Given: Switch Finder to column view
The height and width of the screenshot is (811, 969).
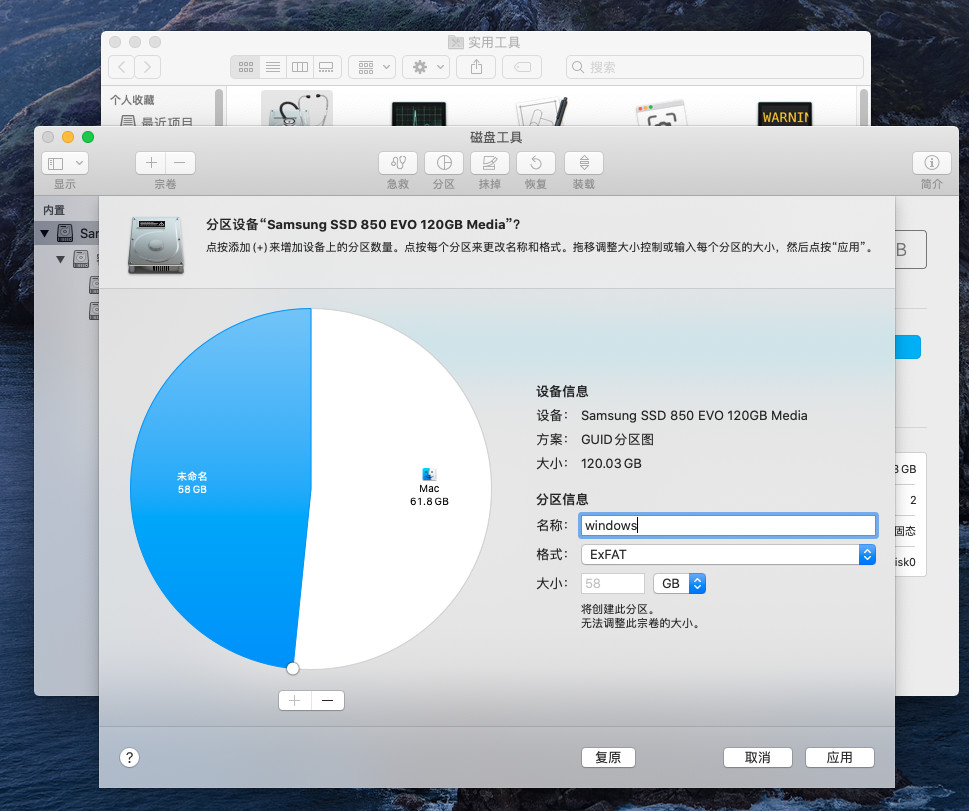Looking at the screenshot, I should click(300, 67).
